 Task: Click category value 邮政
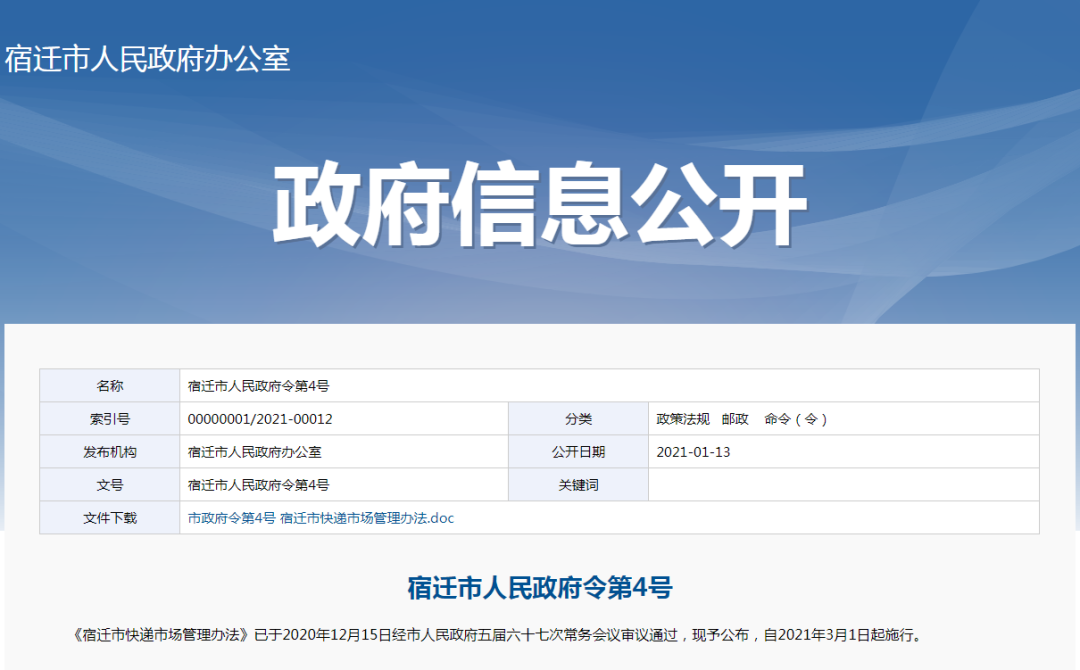pos(735,419)
